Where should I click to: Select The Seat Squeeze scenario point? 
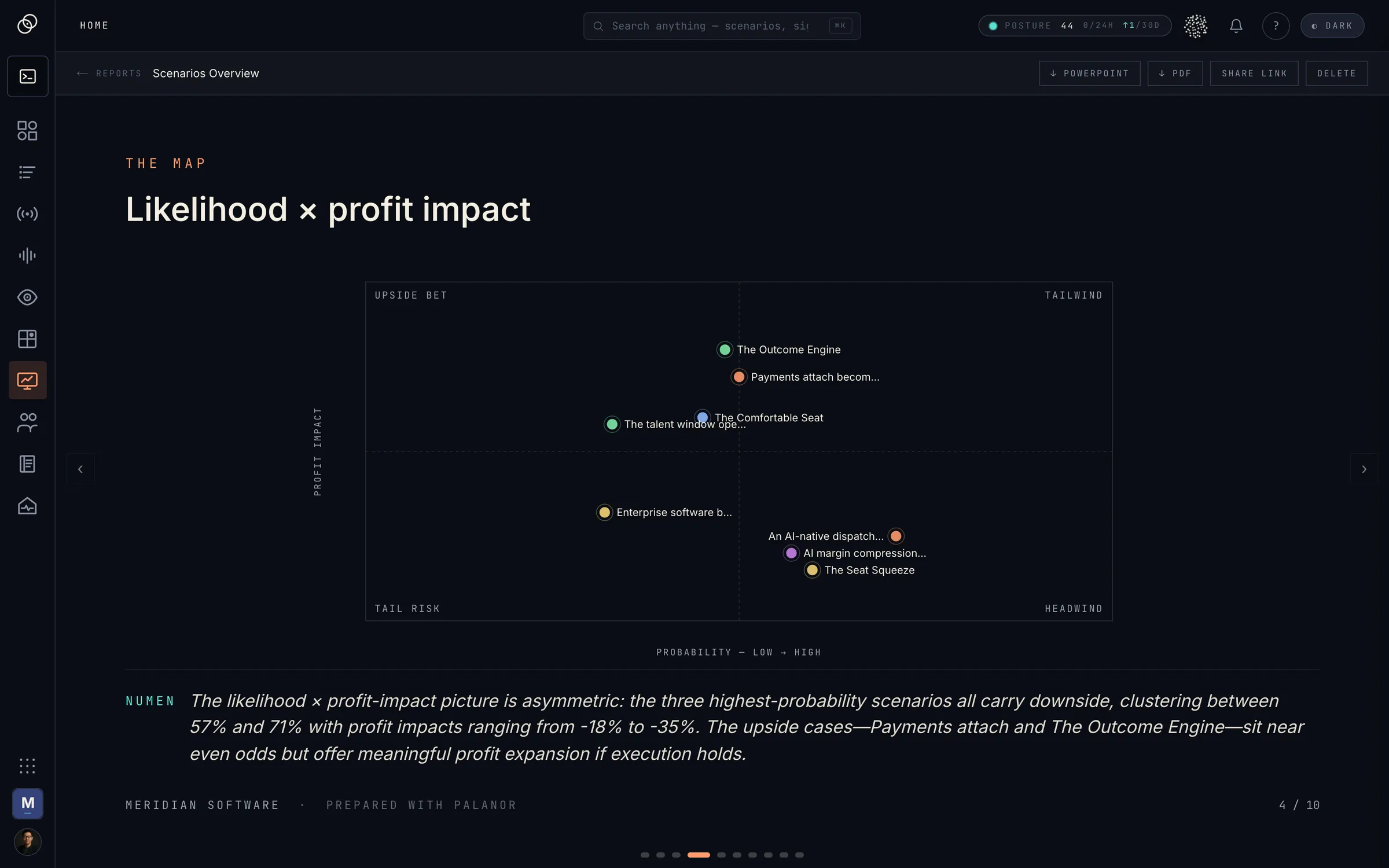[812, 570]
